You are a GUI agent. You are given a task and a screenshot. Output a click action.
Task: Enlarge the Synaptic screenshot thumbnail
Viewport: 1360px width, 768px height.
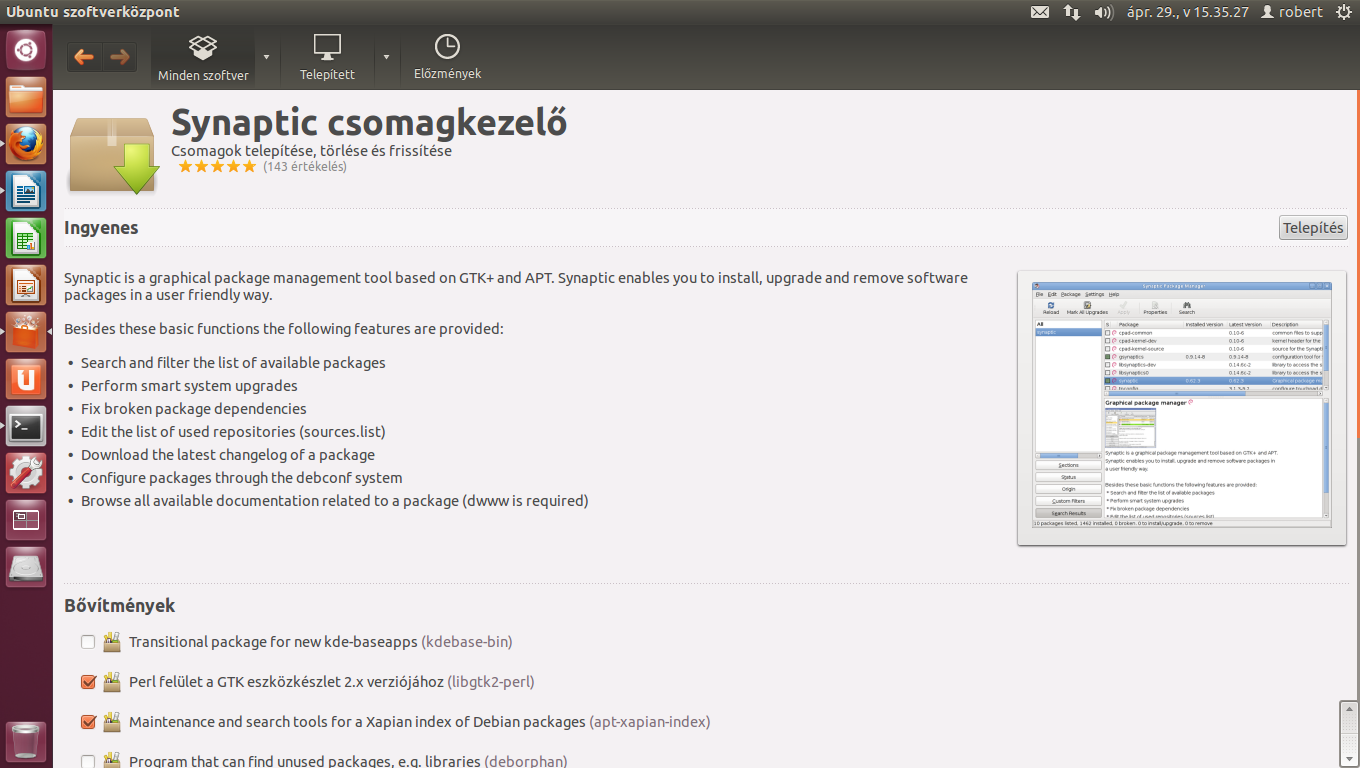pos(1182,407)
